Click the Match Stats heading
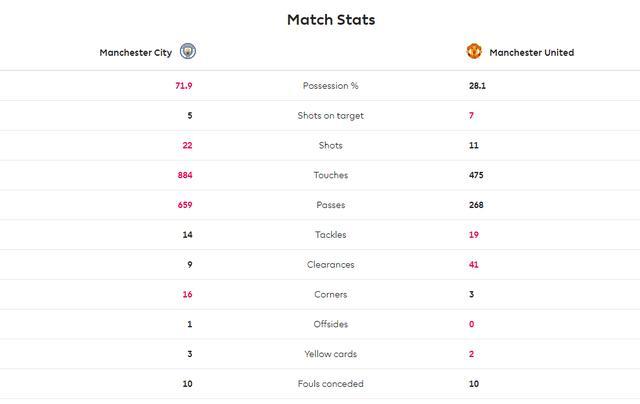The image size is (640, 404). [x=331, y=19]
